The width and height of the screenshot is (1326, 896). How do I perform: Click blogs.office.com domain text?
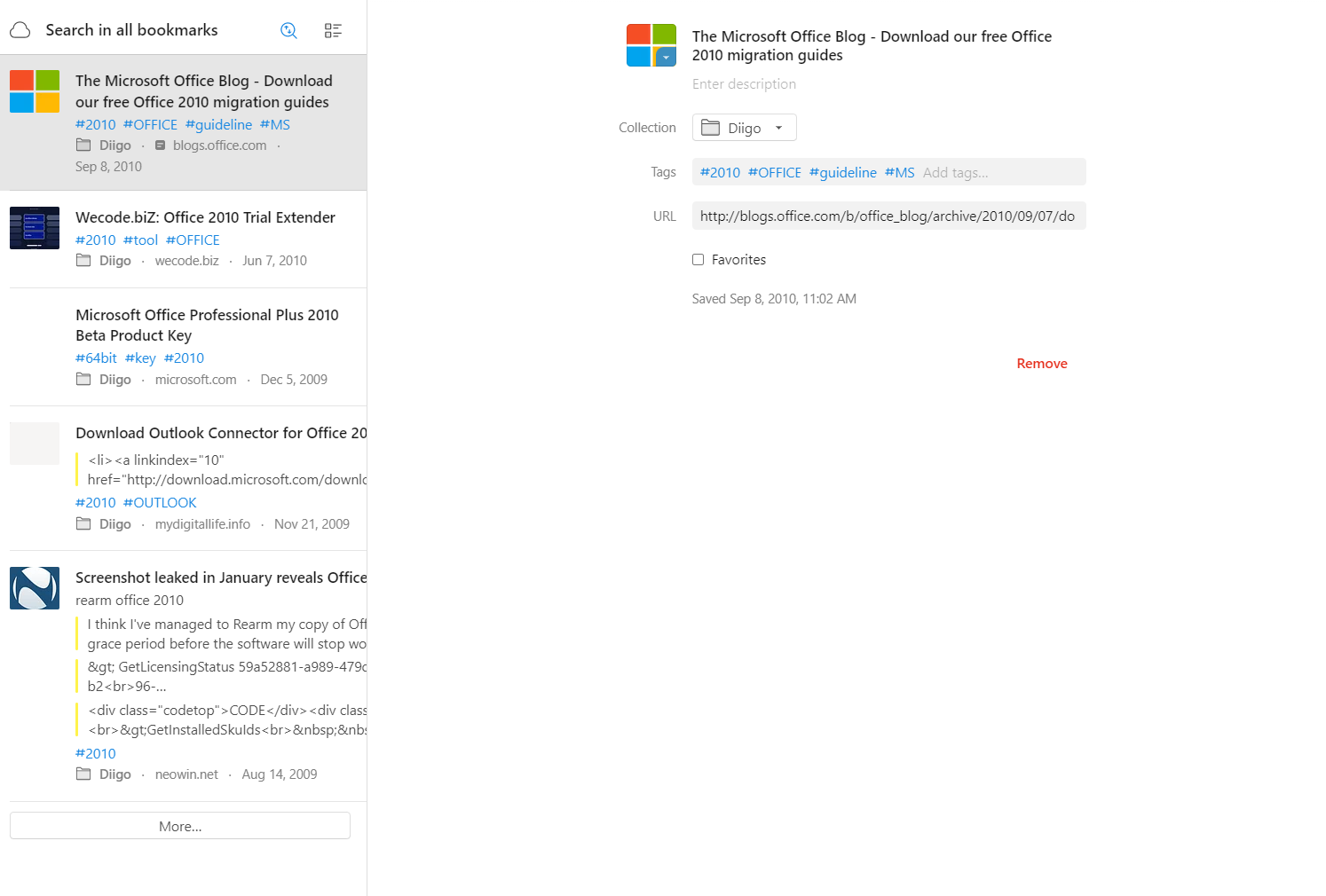point(219,145)
